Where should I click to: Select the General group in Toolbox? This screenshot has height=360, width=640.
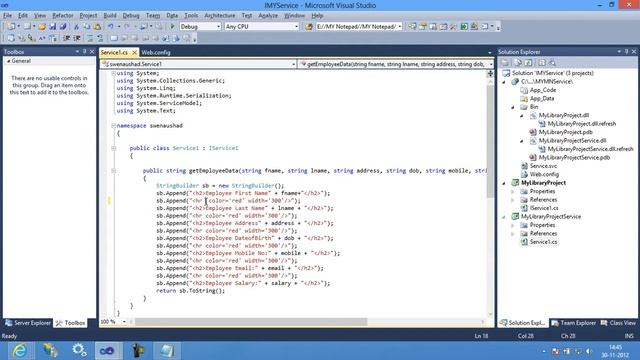coord(49,61)
